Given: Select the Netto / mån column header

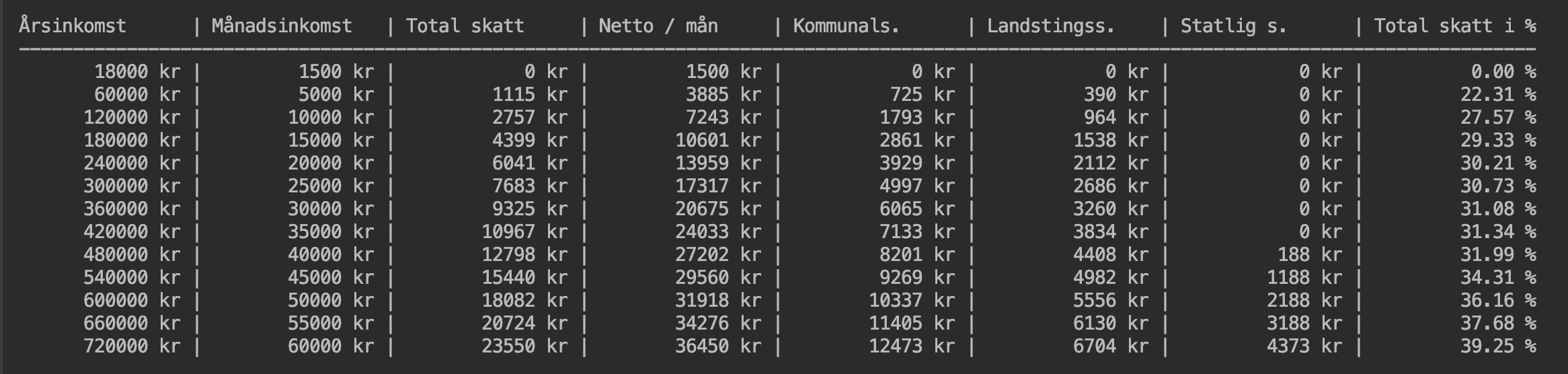Looking at the screenshot, I should (658, 26).
